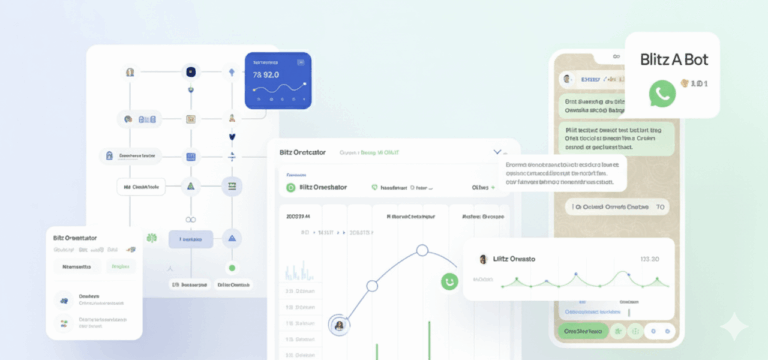Viewport: 768px width, 360px height.
Task: Expand the Olites plus option in the Orchestrator row
Action: [x=483, y=188]
